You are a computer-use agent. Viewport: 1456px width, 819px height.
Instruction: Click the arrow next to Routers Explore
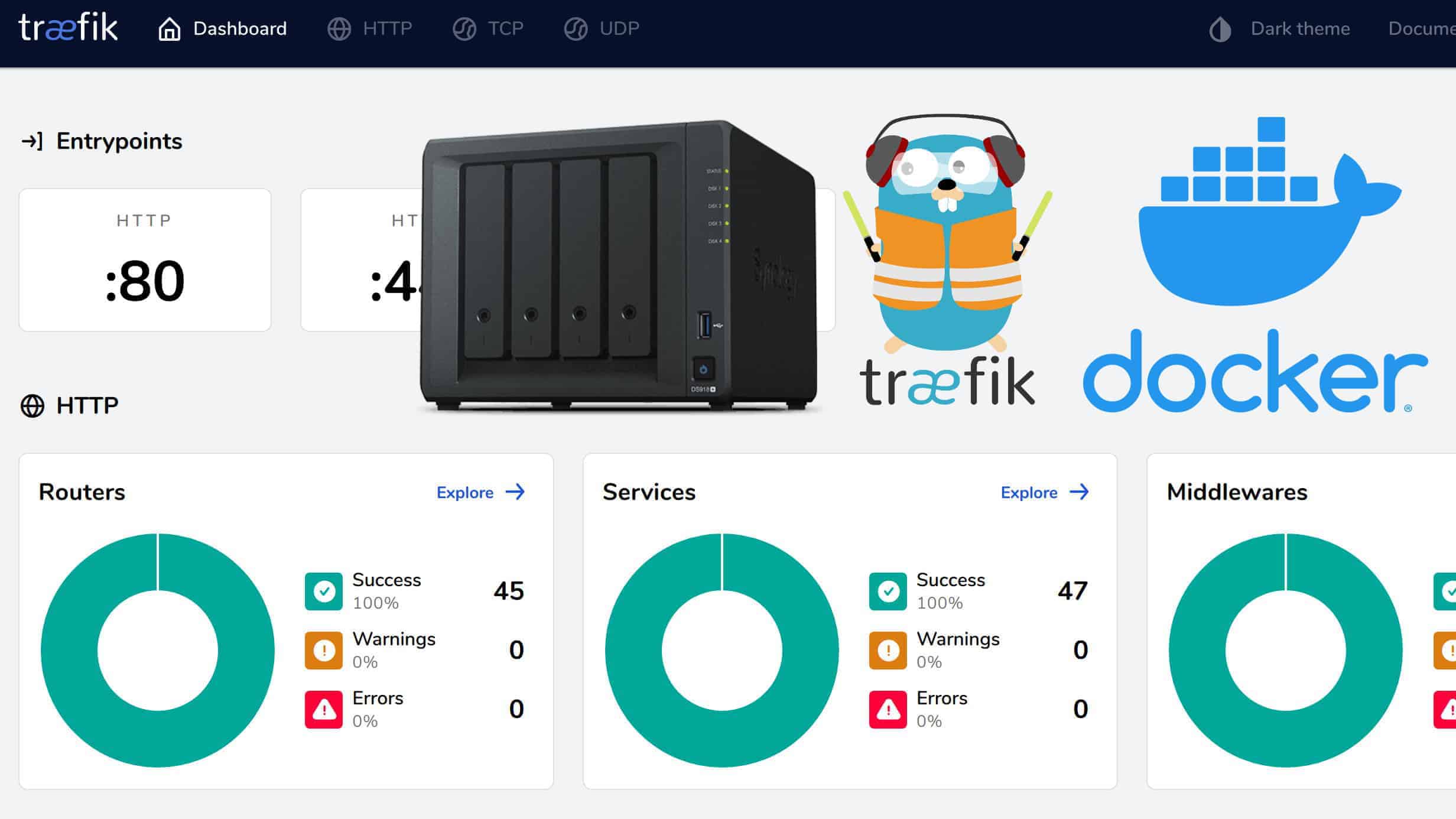pos(515,492)
